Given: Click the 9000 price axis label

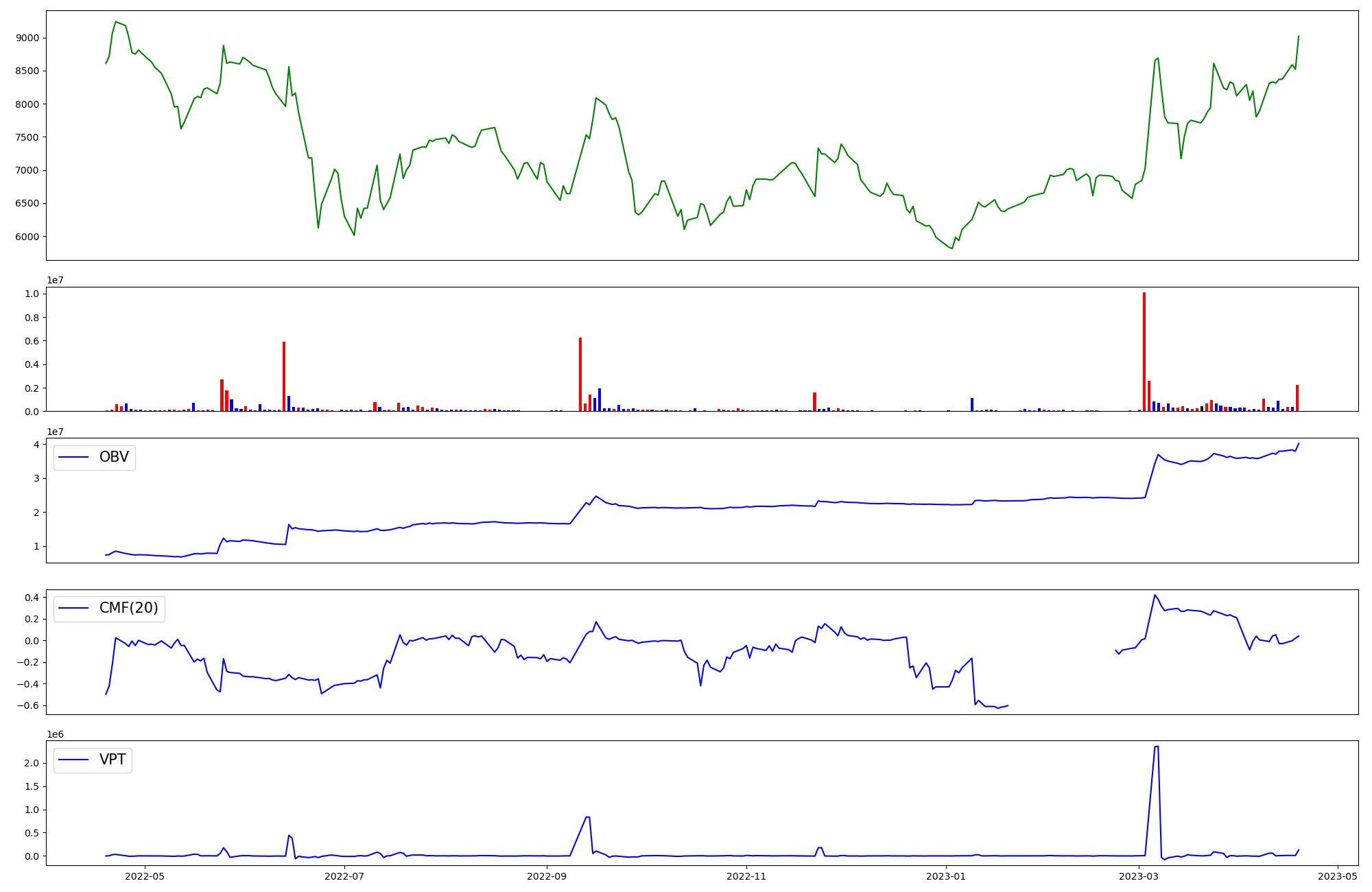Looking at the screenshot, I should (27, 38).
